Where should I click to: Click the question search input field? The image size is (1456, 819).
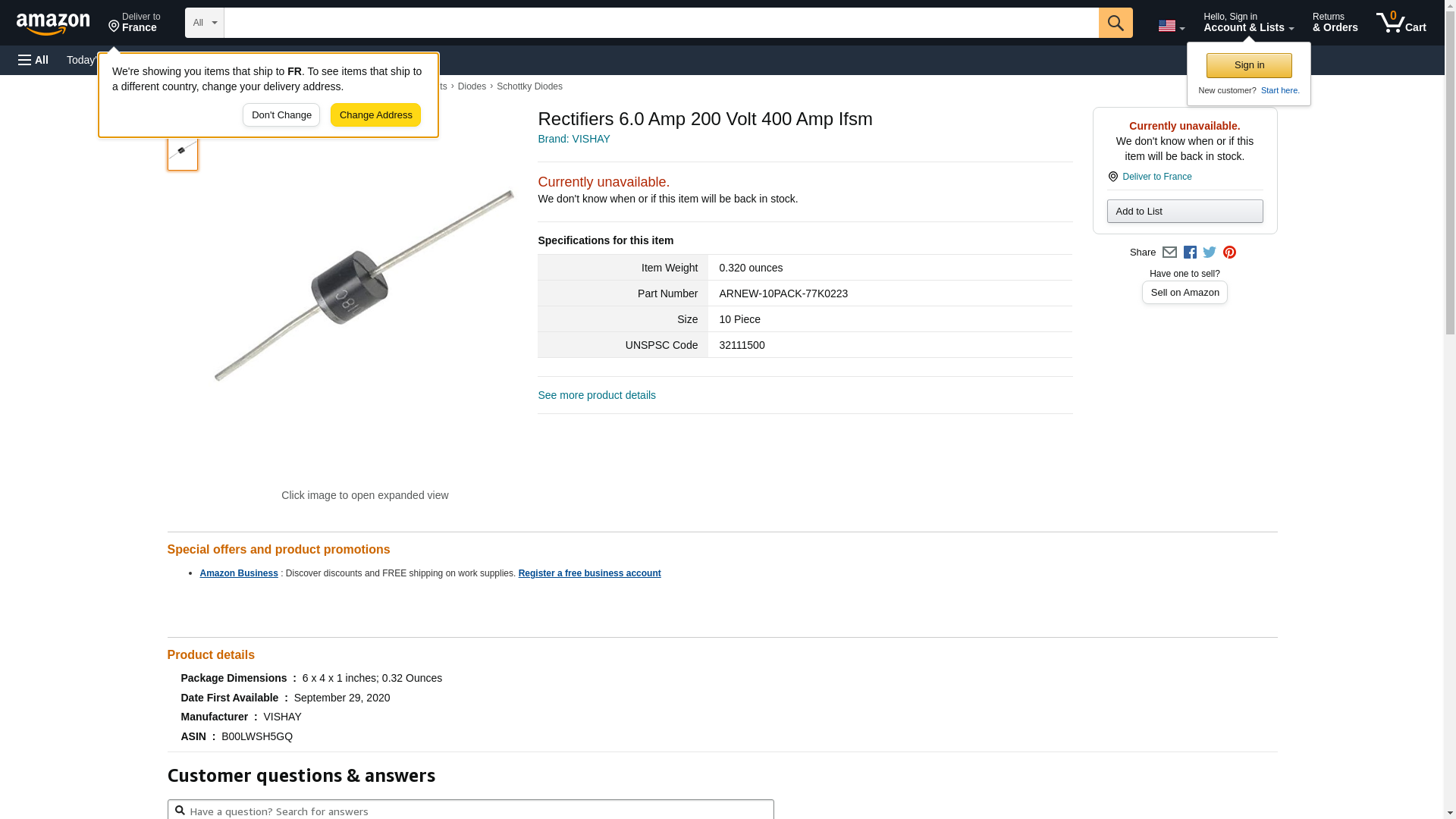click(478, 811)
